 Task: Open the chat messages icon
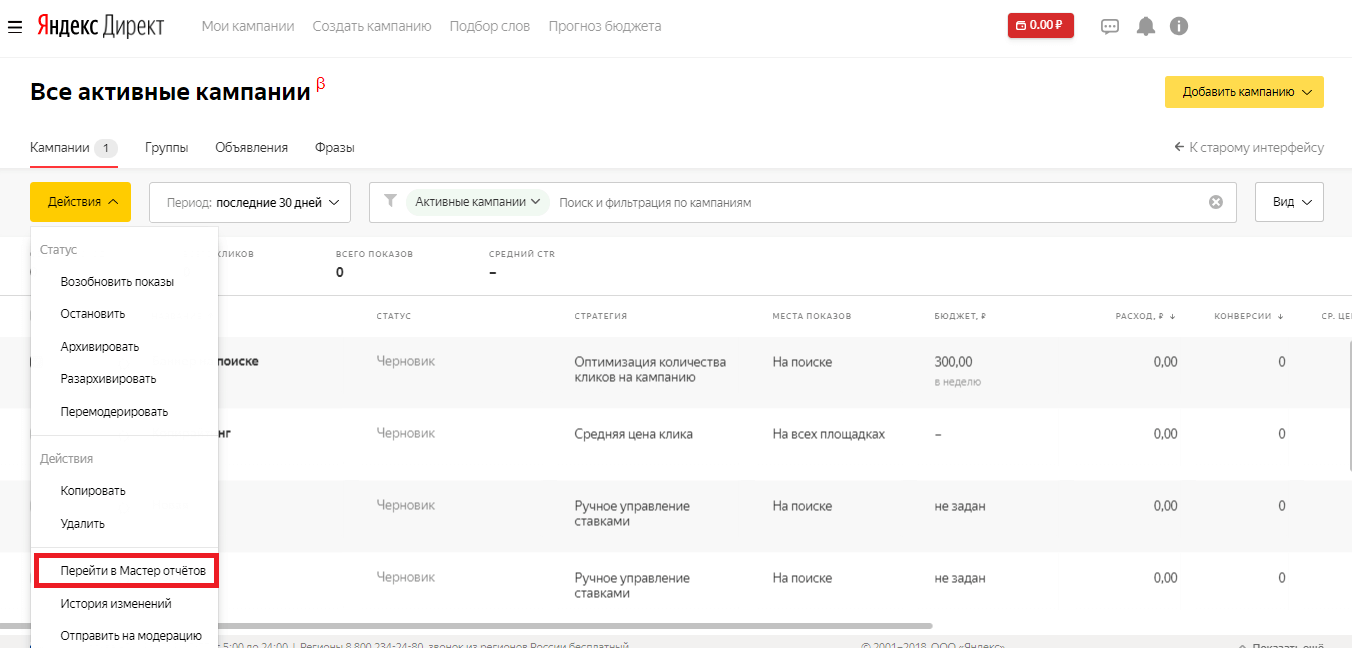pyautogui.click(x=1109, y=27)
